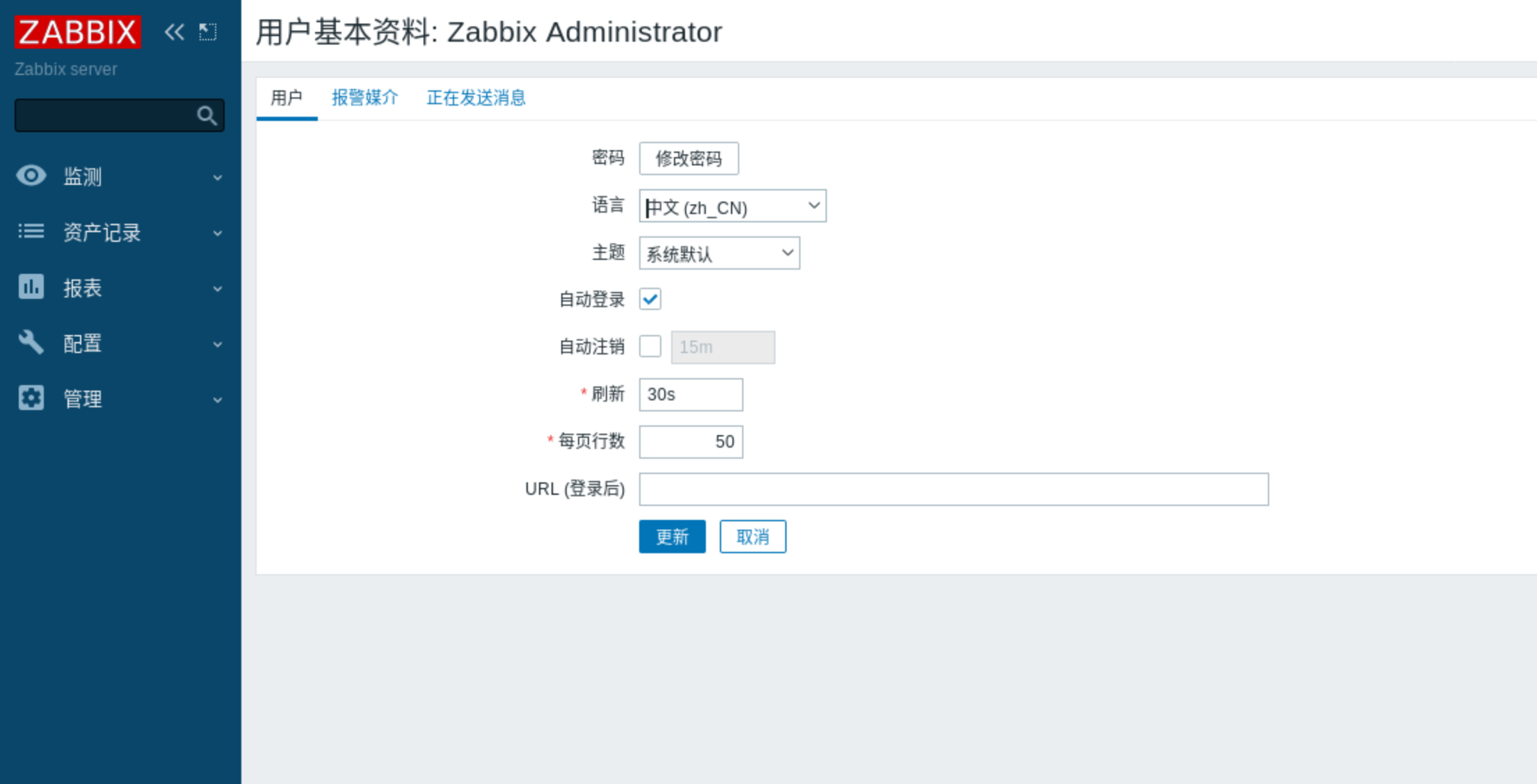Disable the 自动登录 checkbox
The width and height of the screenshot is (1537, 784).
click(649, 299)
